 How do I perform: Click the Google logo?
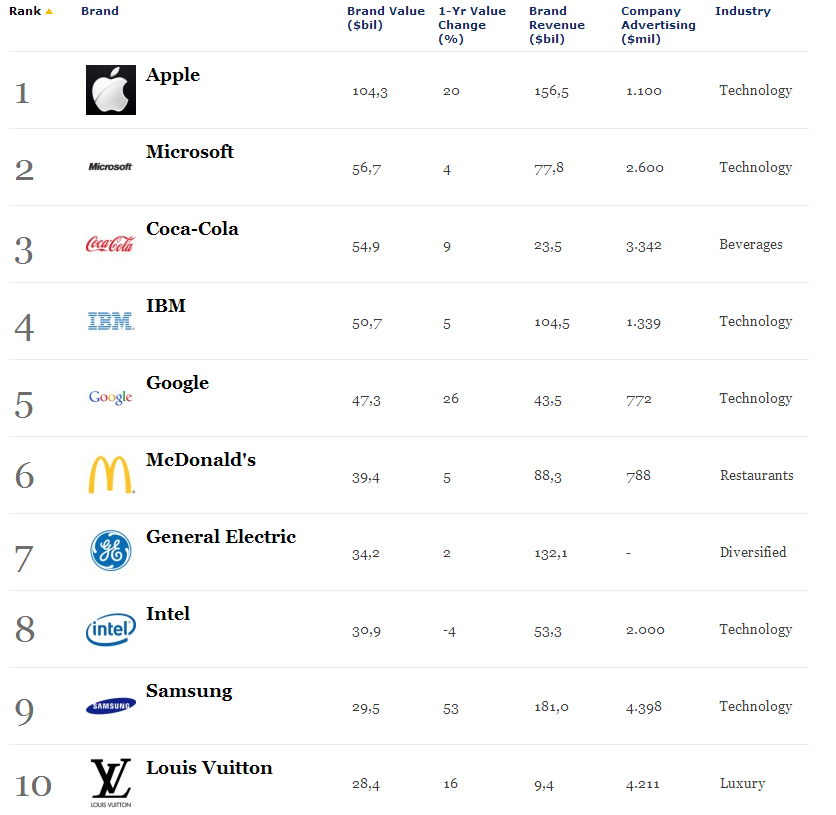click(x=110, y=397)
